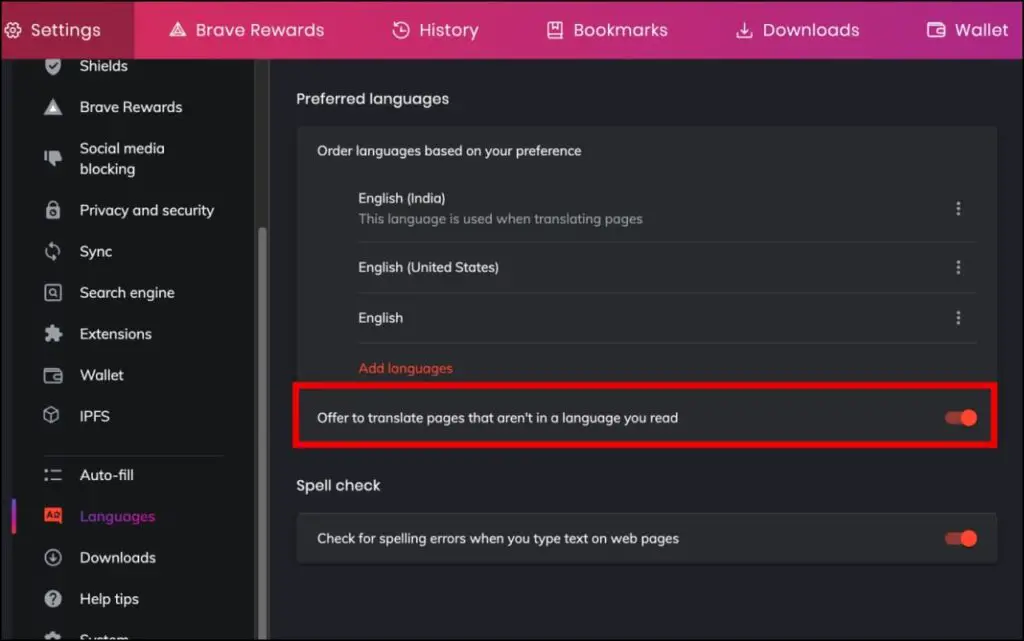Image resolution: width=1024 pixels, height=641 pixels.
Task: Click the Sync arrows icon
Action: point(53,251)
